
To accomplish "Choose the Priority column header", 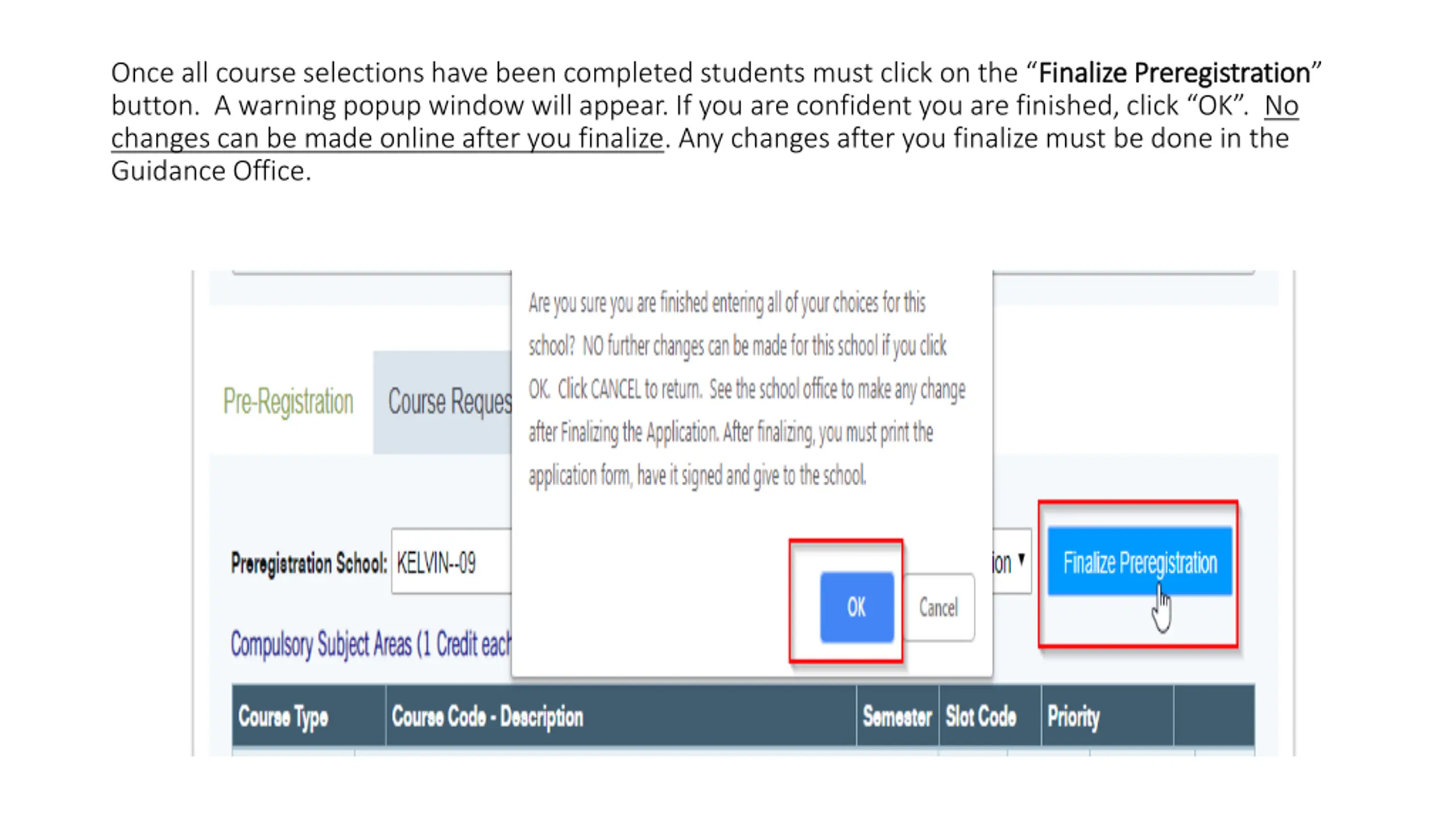I will pyautogui.click(x=1107, y=715).
